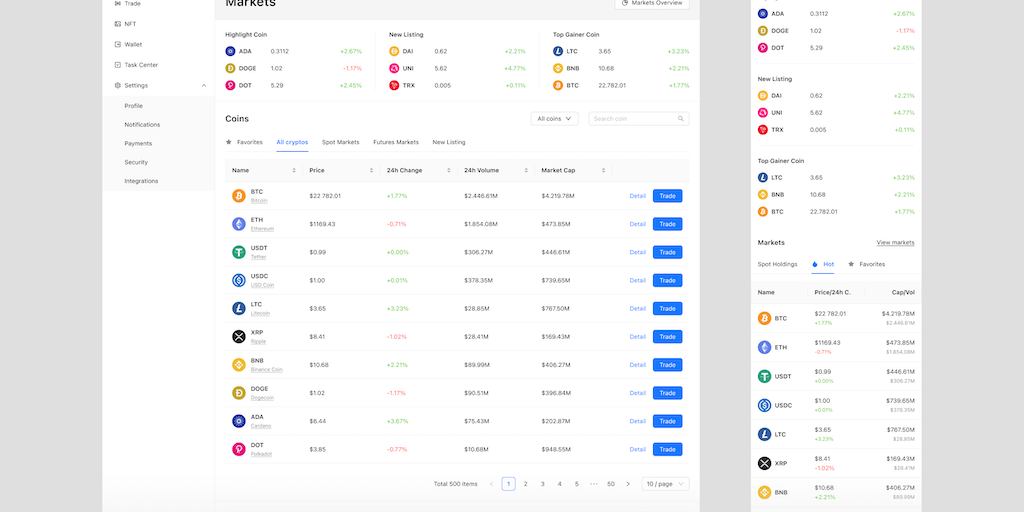1024x512 pixels.
Task: Go to pagination page 50
Action: [x=611, y=484]
